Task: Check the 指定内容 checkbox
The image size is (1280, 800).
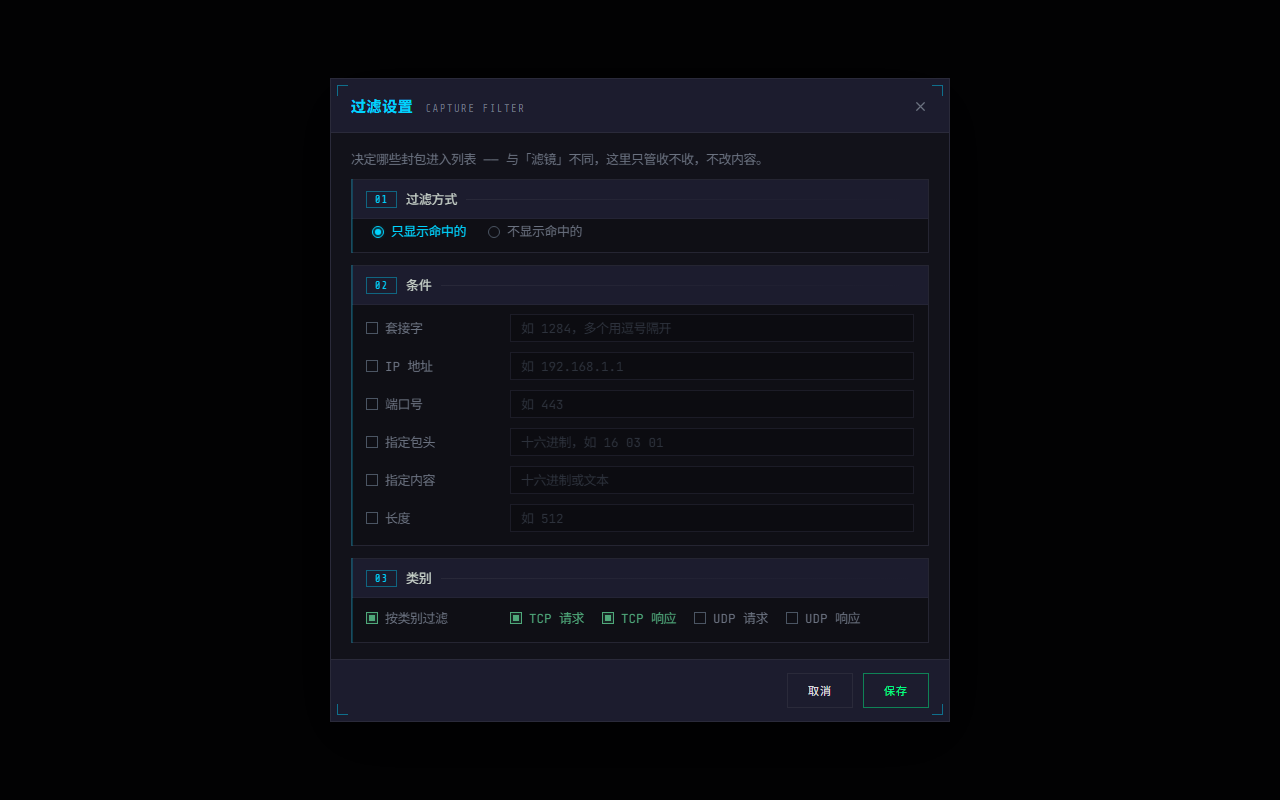Action: coord(372,480)
